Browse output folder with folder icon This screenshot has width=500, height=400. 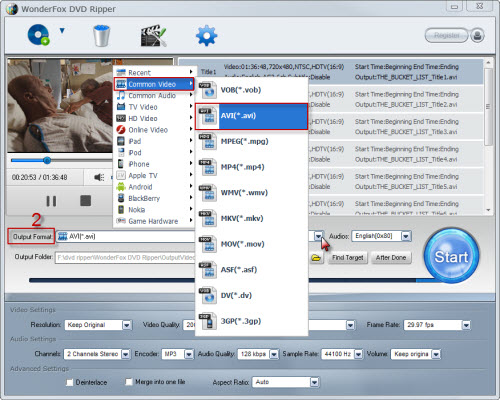click(x=316, y=258)
